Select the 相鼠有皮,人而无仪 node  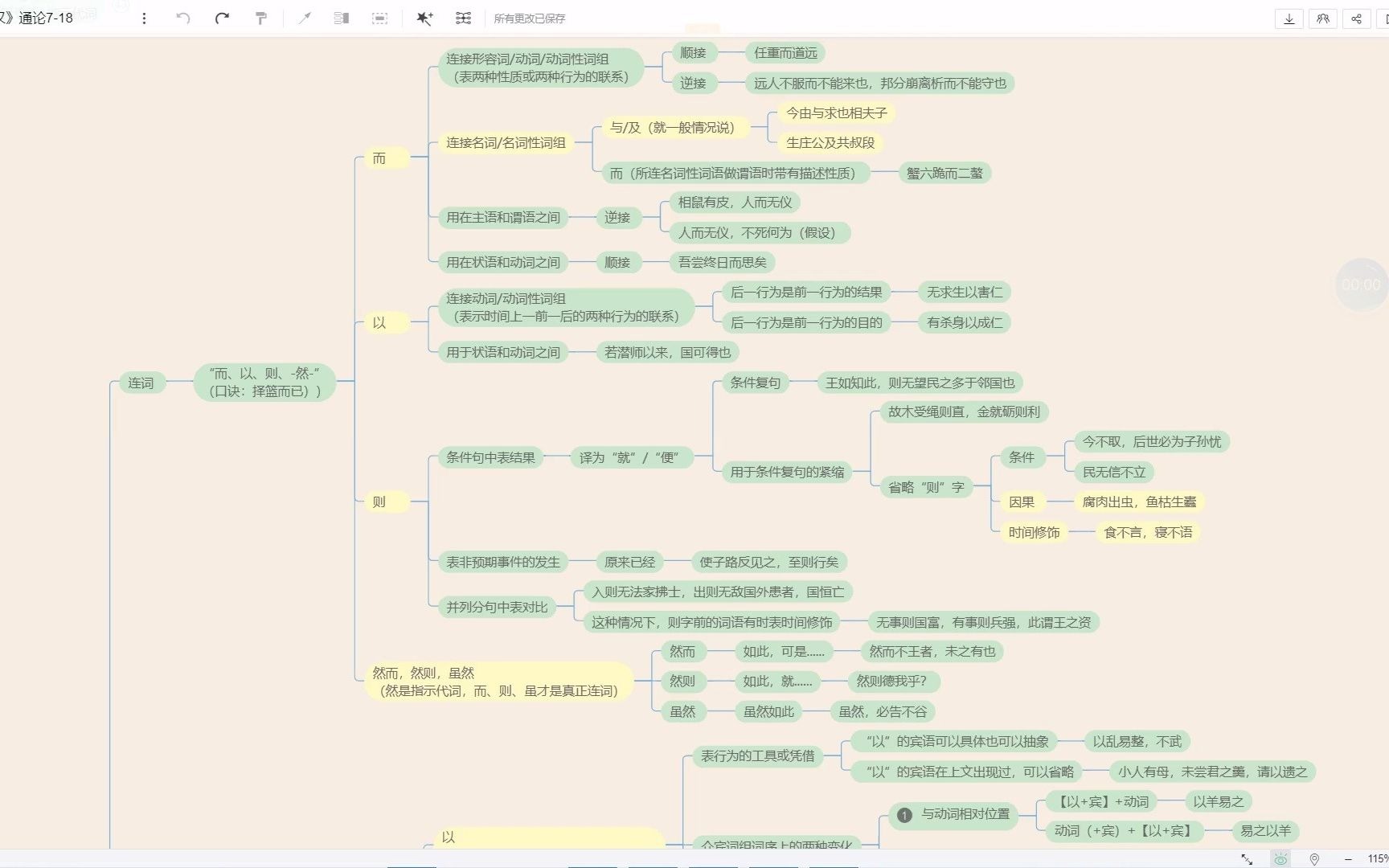(x=735, y=203)
